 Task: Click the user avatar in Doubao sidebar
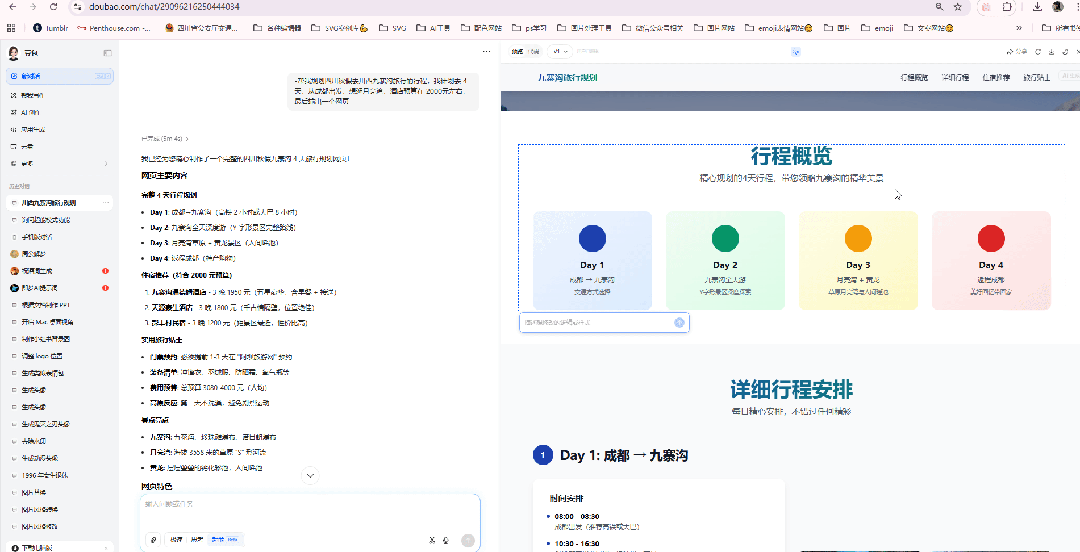pos(13,53)
